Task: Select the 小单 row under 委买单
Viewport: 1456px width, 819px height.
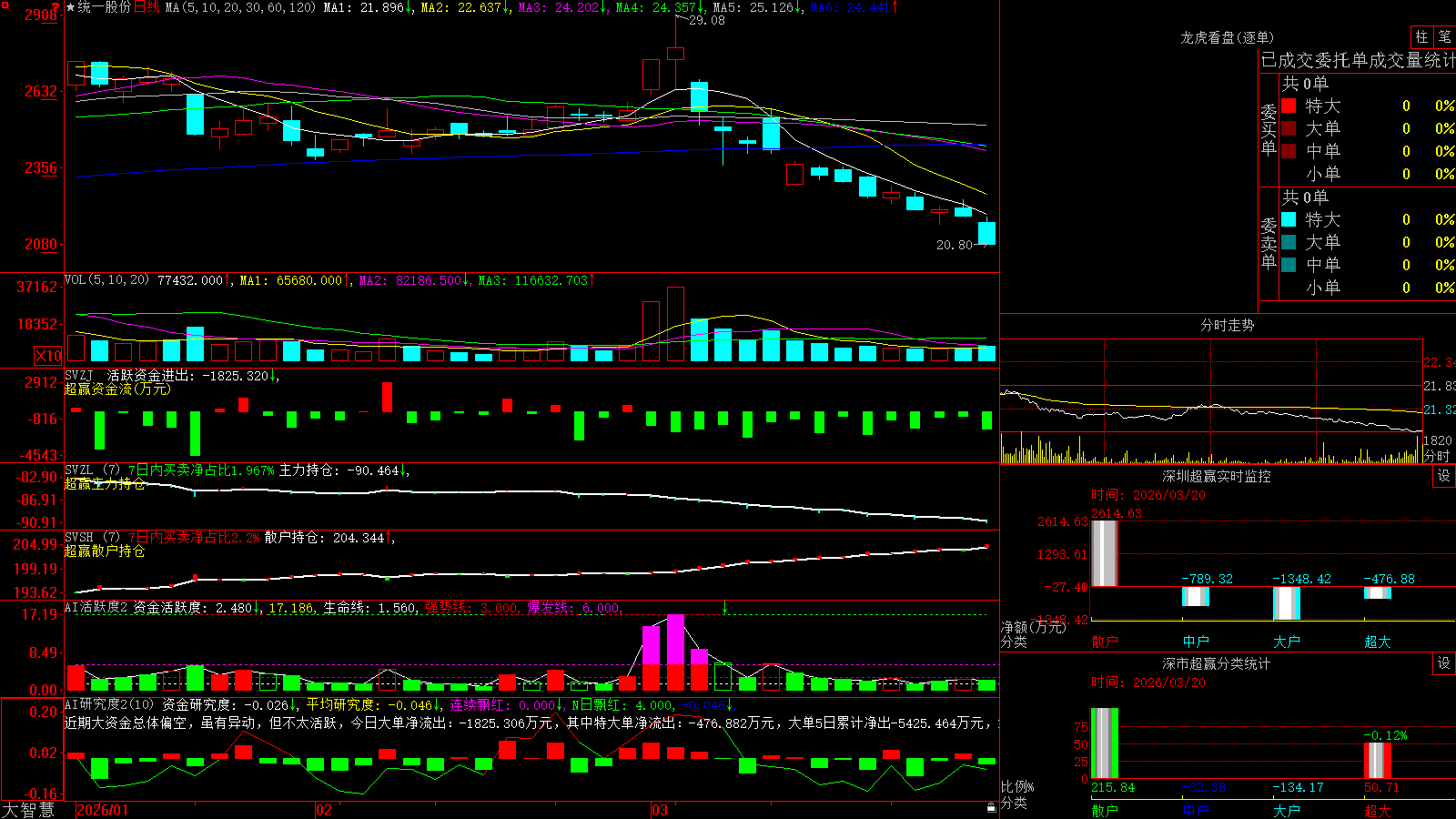Action: (1368, 174)
